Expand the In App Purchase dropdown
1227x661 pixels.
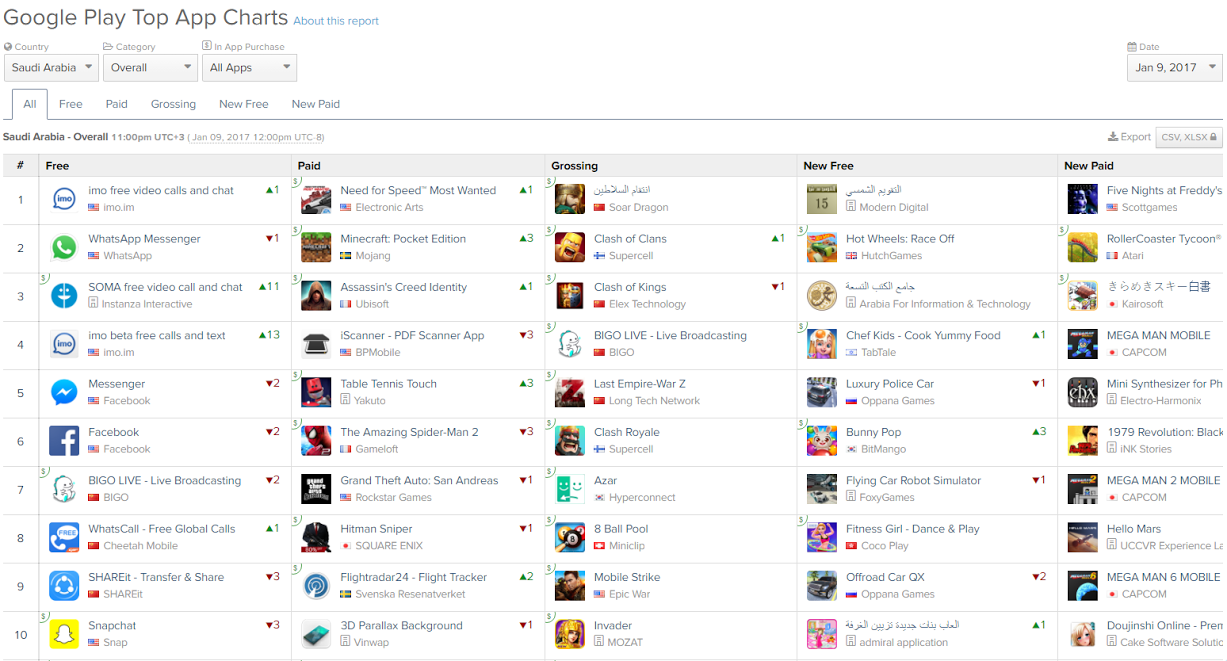click(249, 68)
